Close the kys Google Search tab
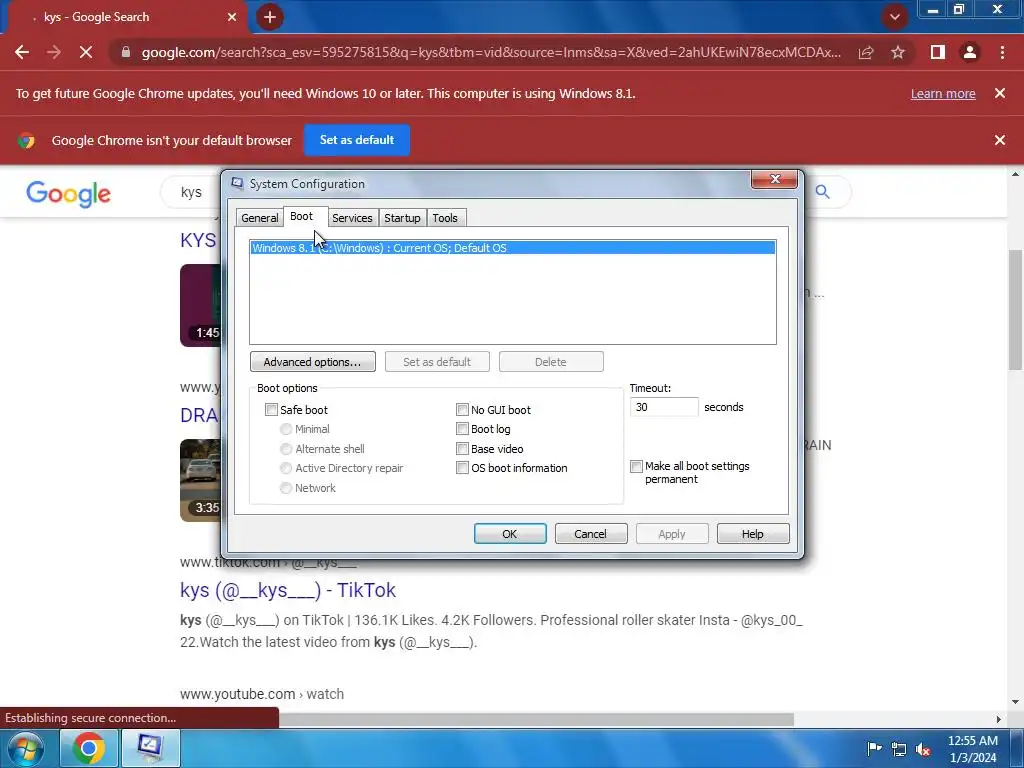Viewport: 1024px width, 768px height. pos(232,17)
